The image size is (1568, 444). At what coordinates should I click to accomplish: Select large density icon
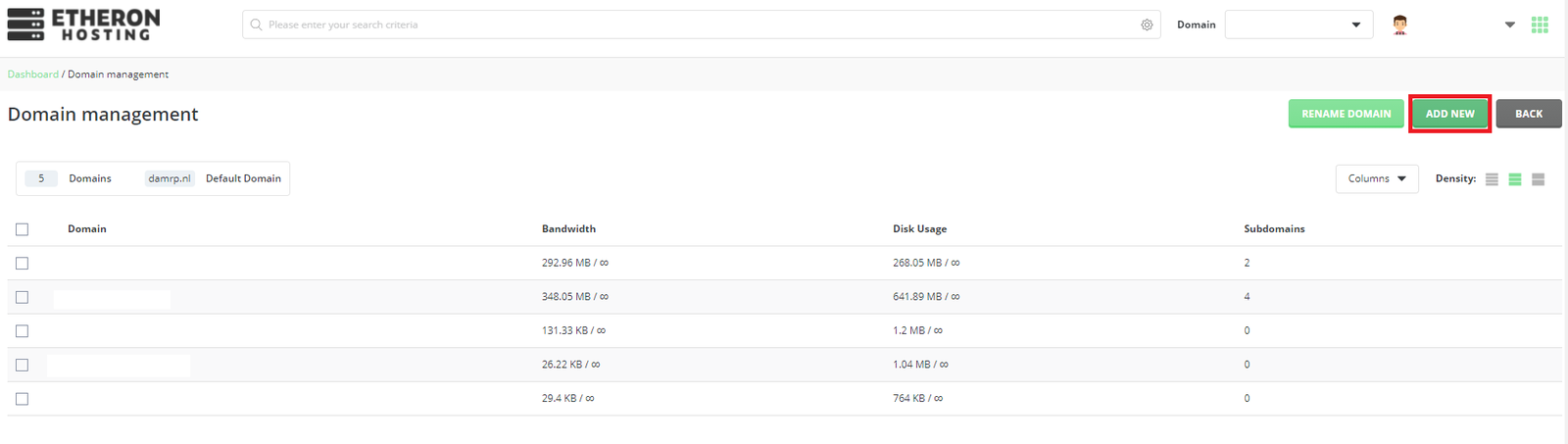click(x=1539, y=179)
